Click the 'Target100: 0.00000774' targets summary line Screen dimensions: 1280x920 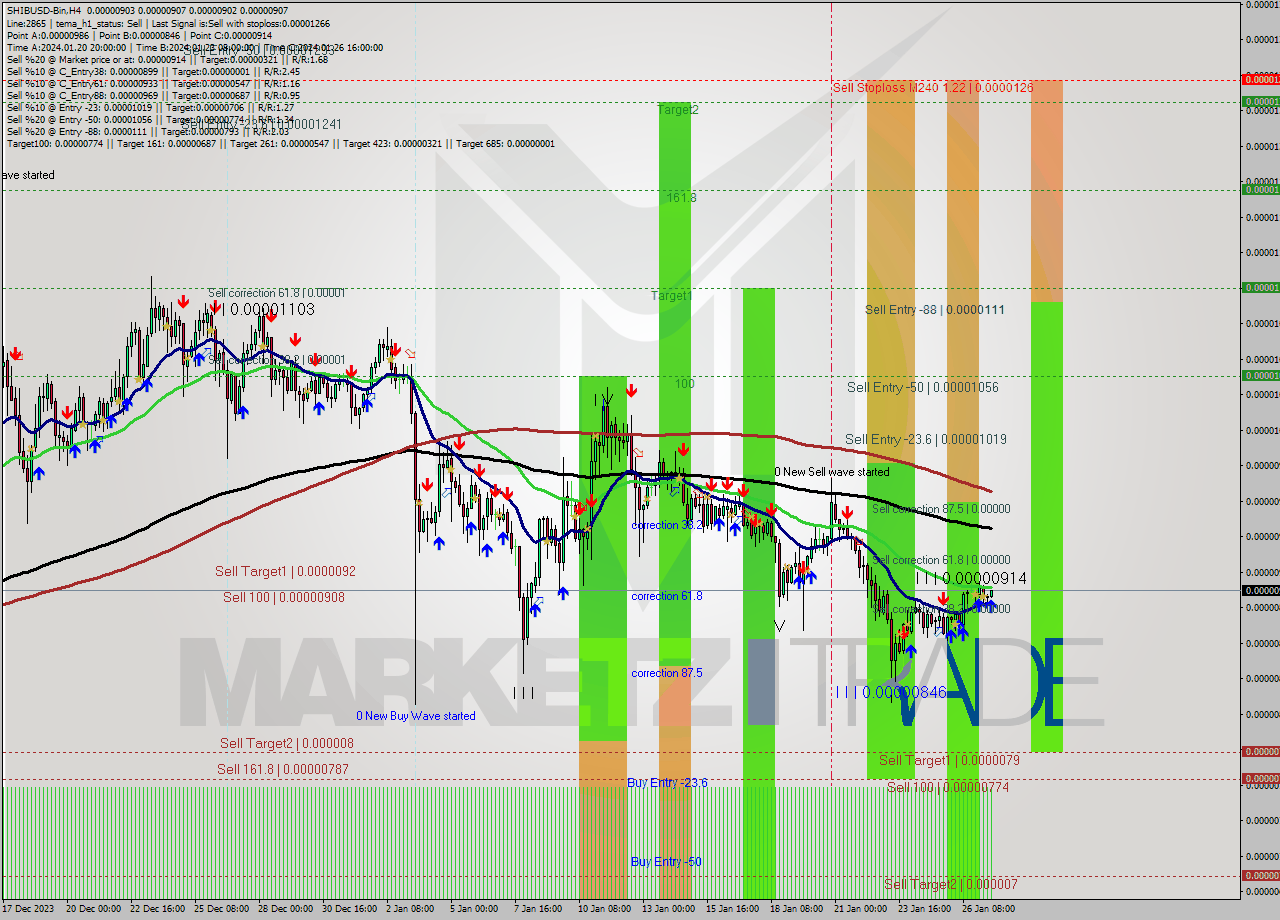click(280, 143)
